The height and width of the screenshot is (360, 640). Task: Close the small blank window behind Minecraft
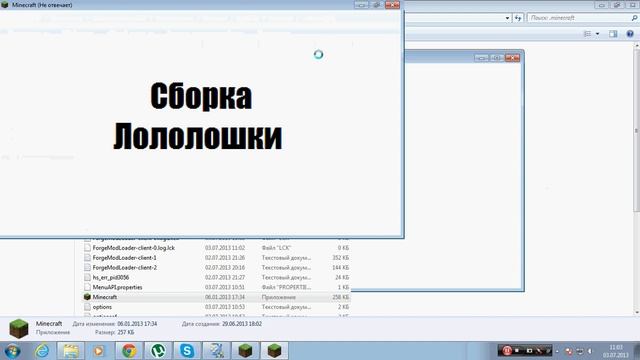pyautogui.click(x=512, y=58)
